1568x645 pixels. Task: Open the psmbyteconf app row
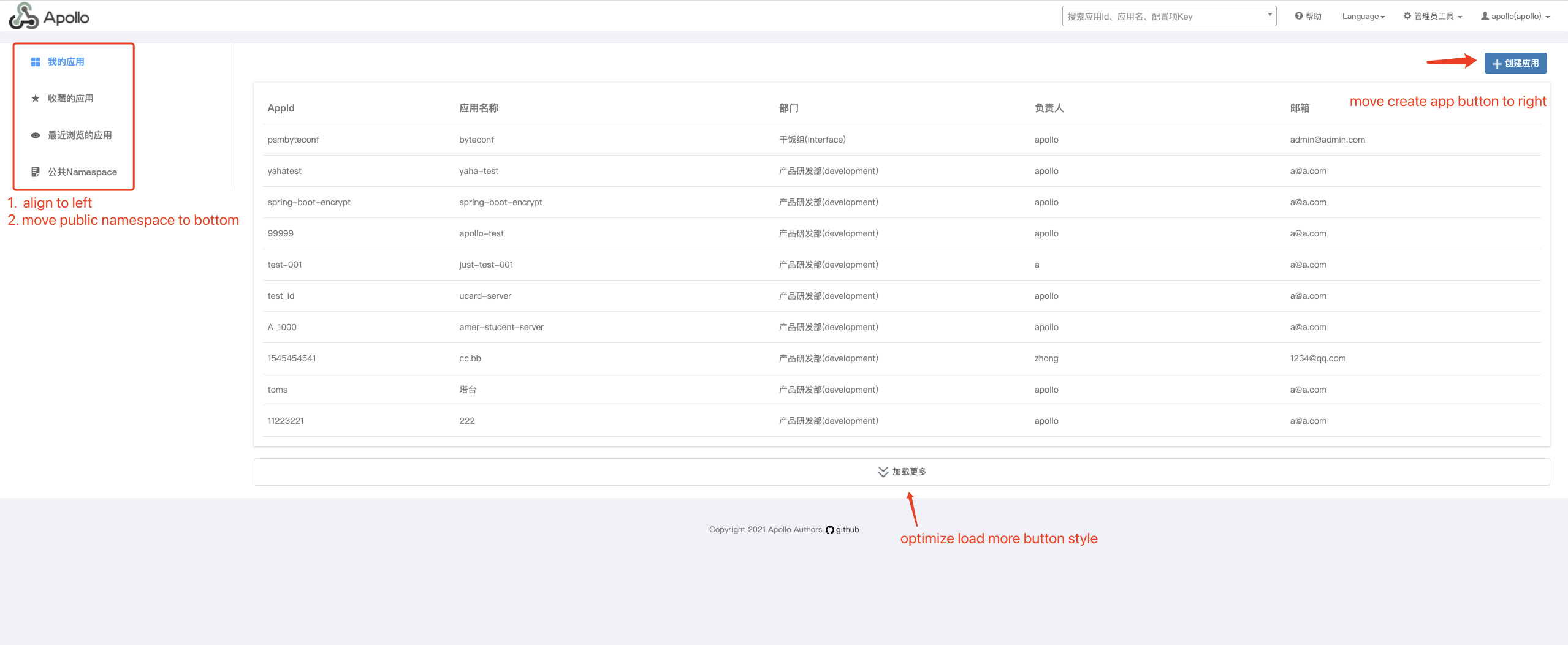tap(902, 140)
